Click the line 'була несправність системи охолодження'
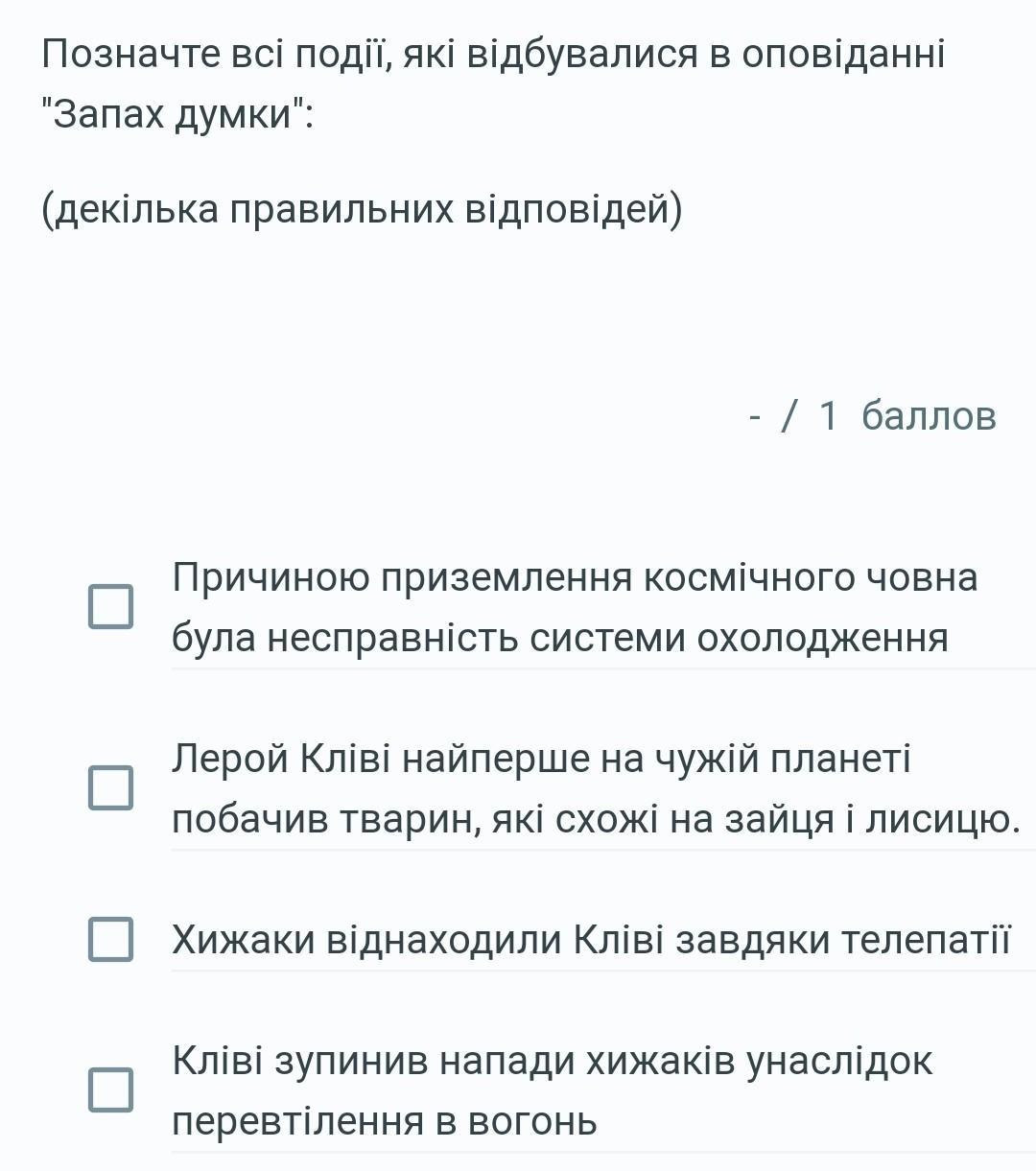This screenshot has width=1036, height=1171. (x=559, y=638)
